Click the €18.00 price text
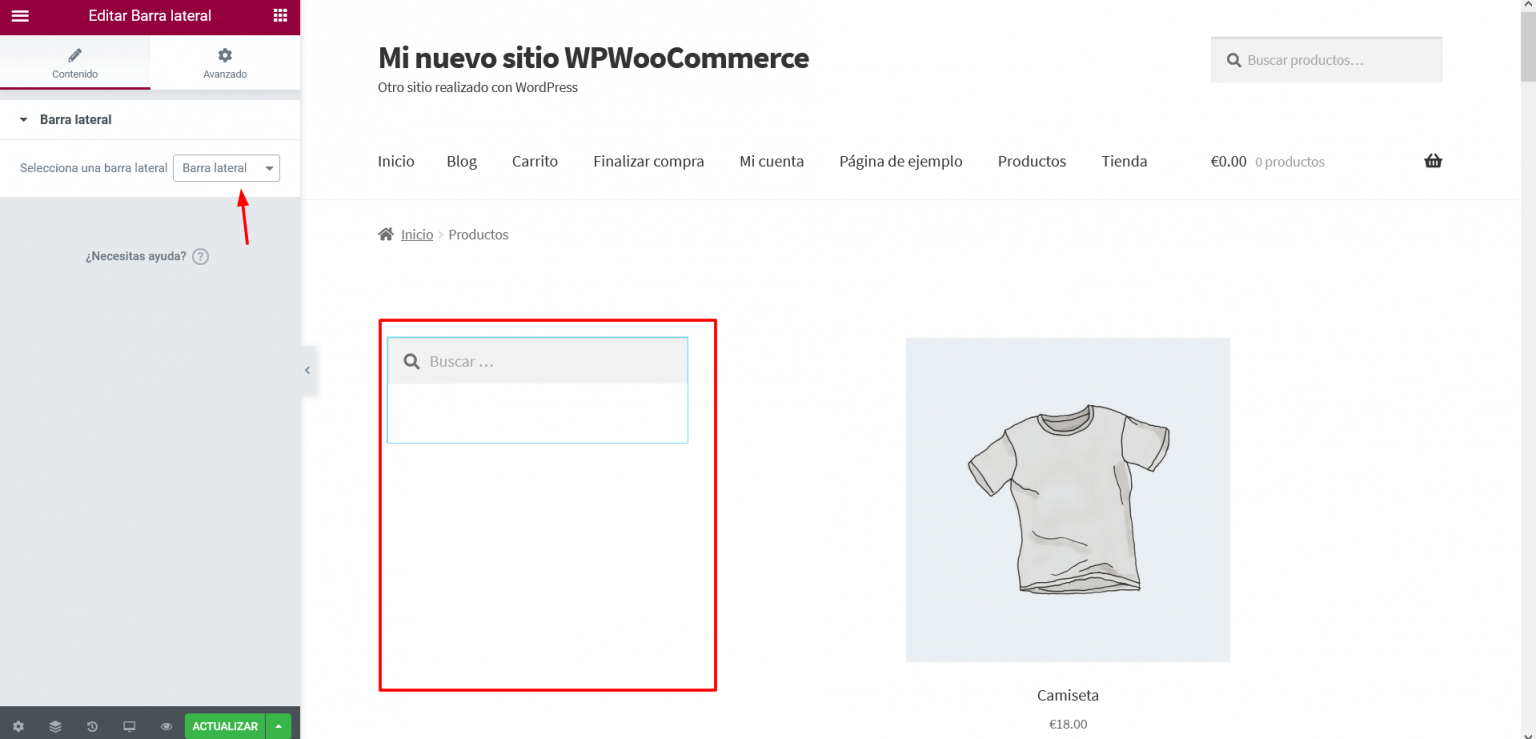The image size is (1536, 739). [x=1068, y=724]
